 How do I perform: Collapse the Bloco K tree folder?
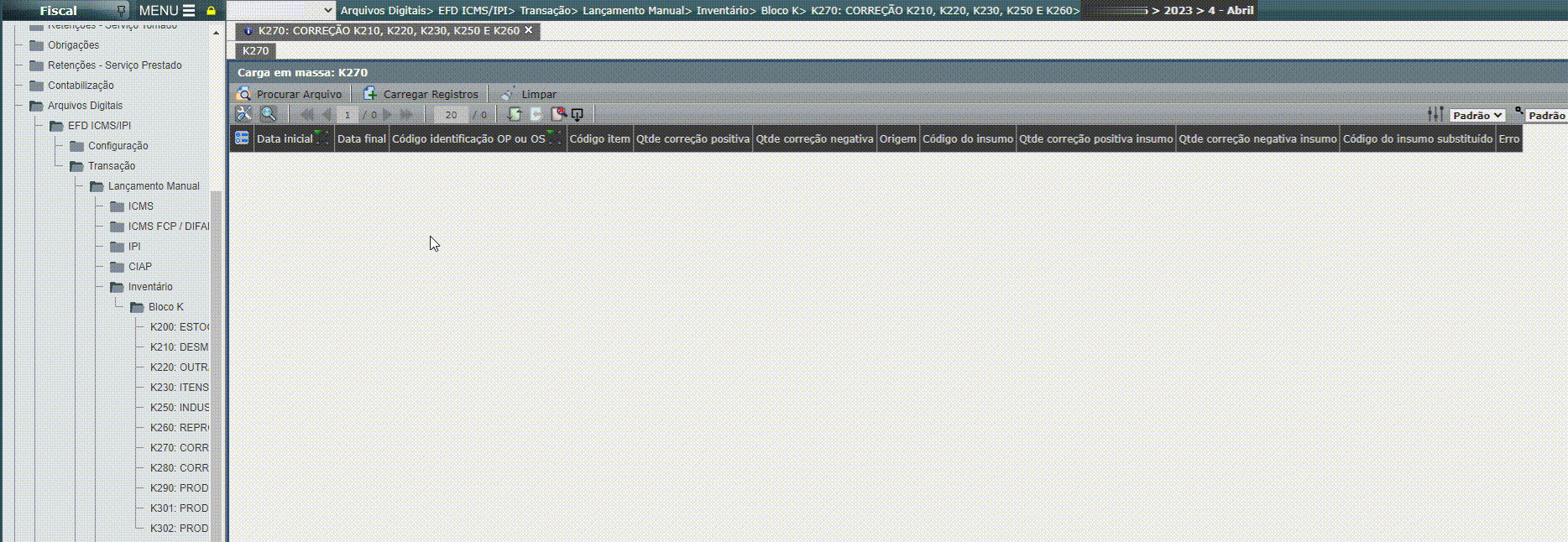pyautogui.click(x=138, y=307)
